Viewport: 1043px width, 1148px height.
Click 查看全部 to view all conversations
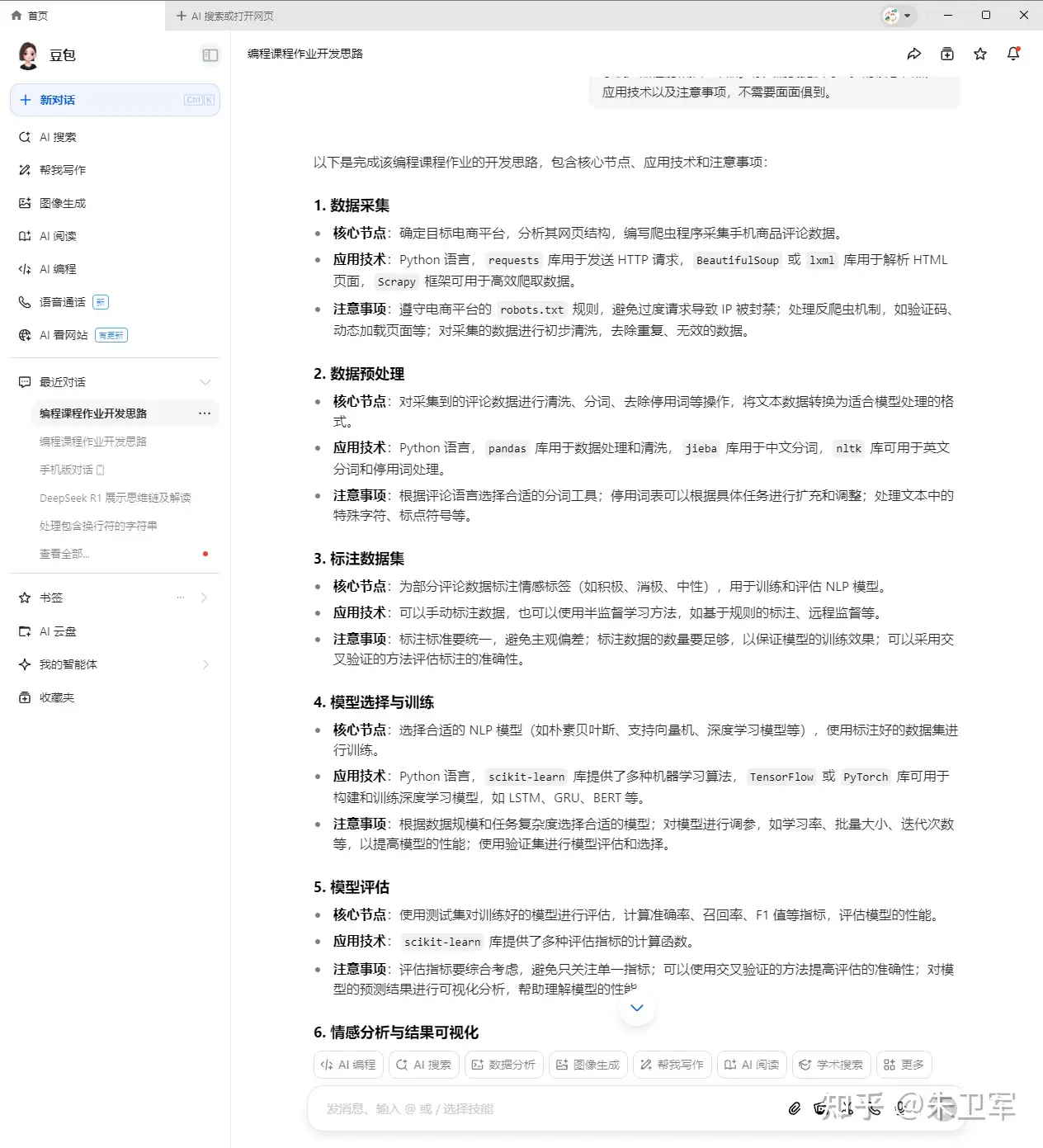point(64,554)
